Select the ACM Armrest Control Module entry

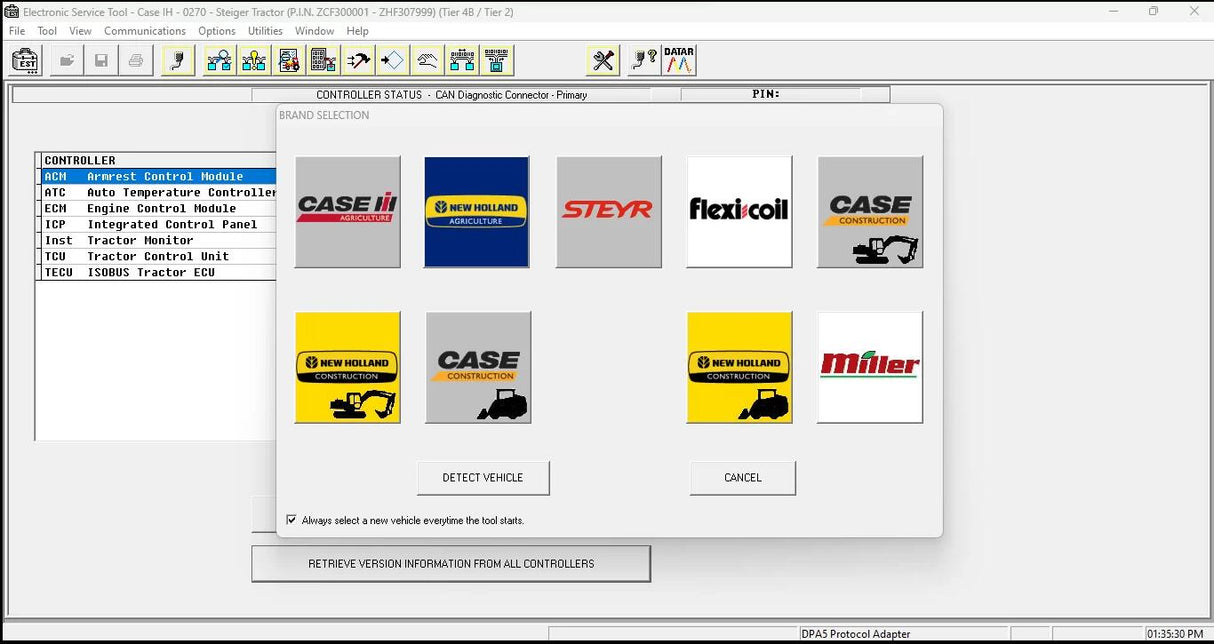pos(155,176)
